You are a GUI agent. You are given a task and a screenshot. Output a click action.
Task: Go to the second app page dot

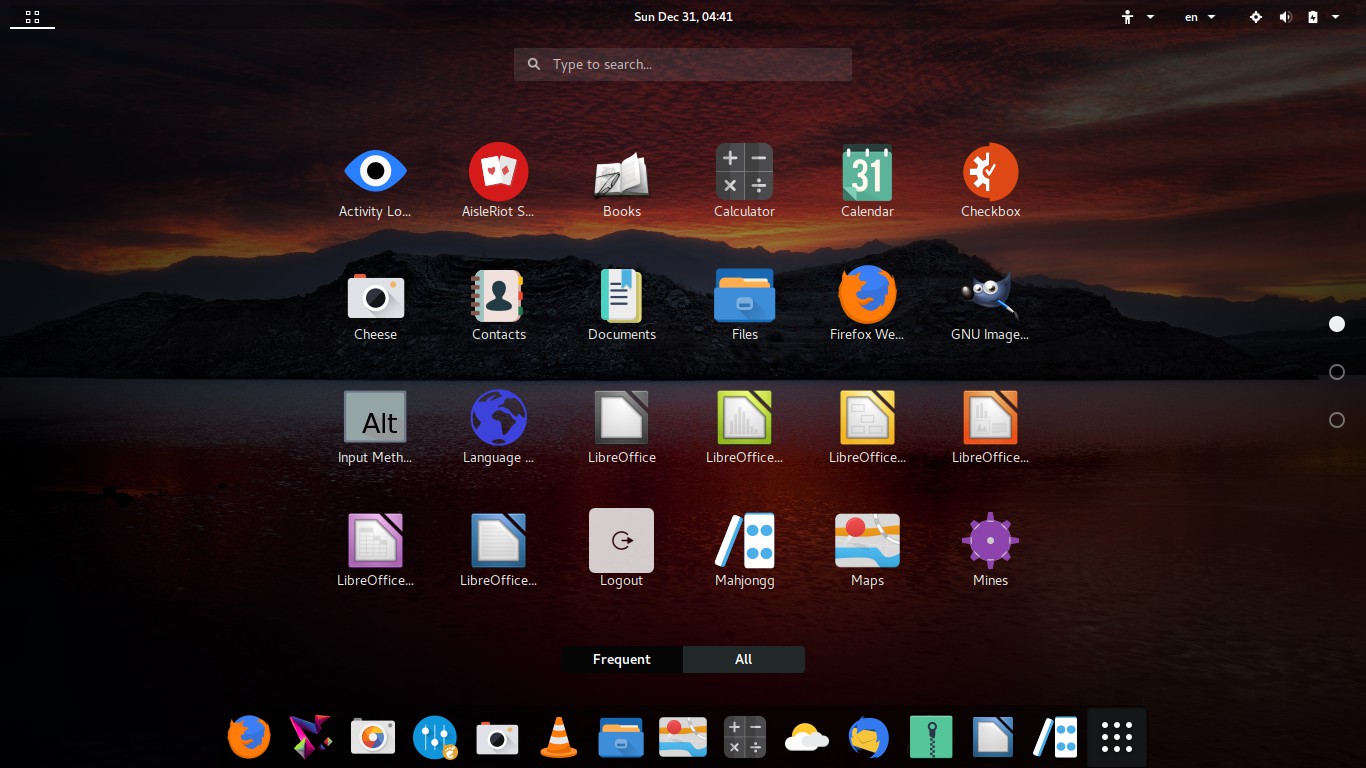(1337, 372)
